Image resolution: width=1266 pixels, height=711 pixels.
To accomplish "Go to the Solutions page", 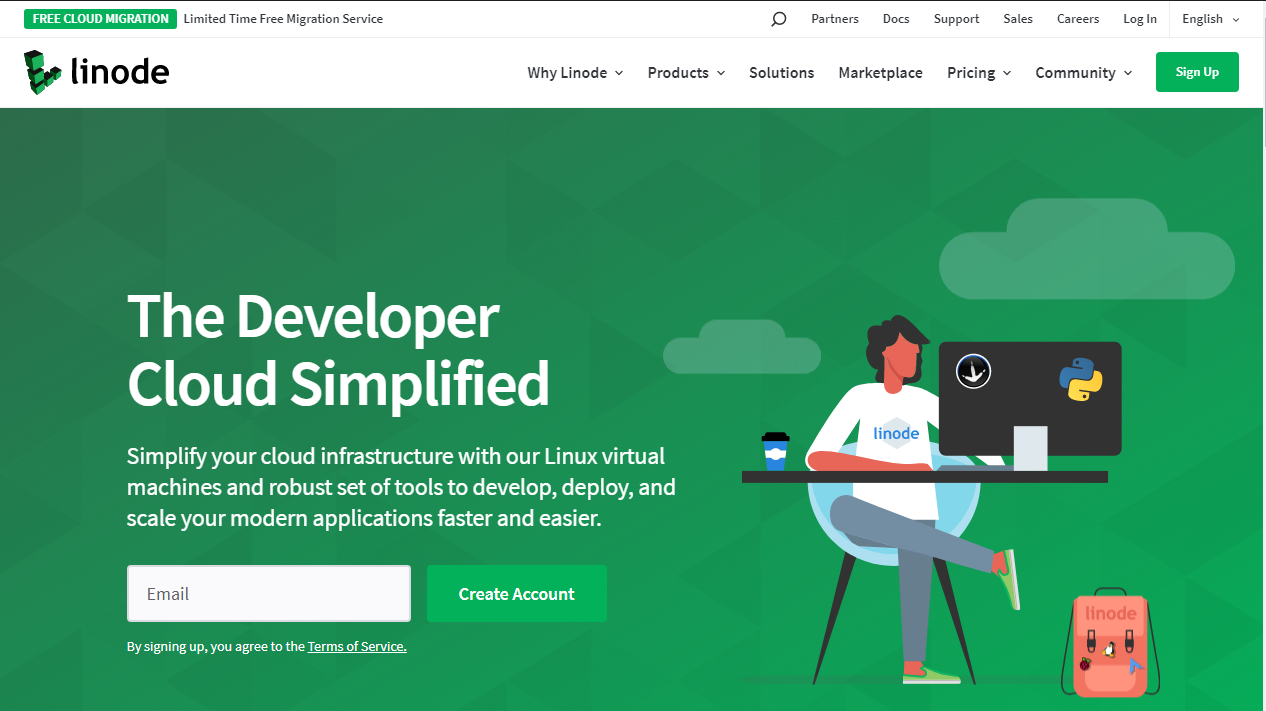I will (x=781, y=73).
